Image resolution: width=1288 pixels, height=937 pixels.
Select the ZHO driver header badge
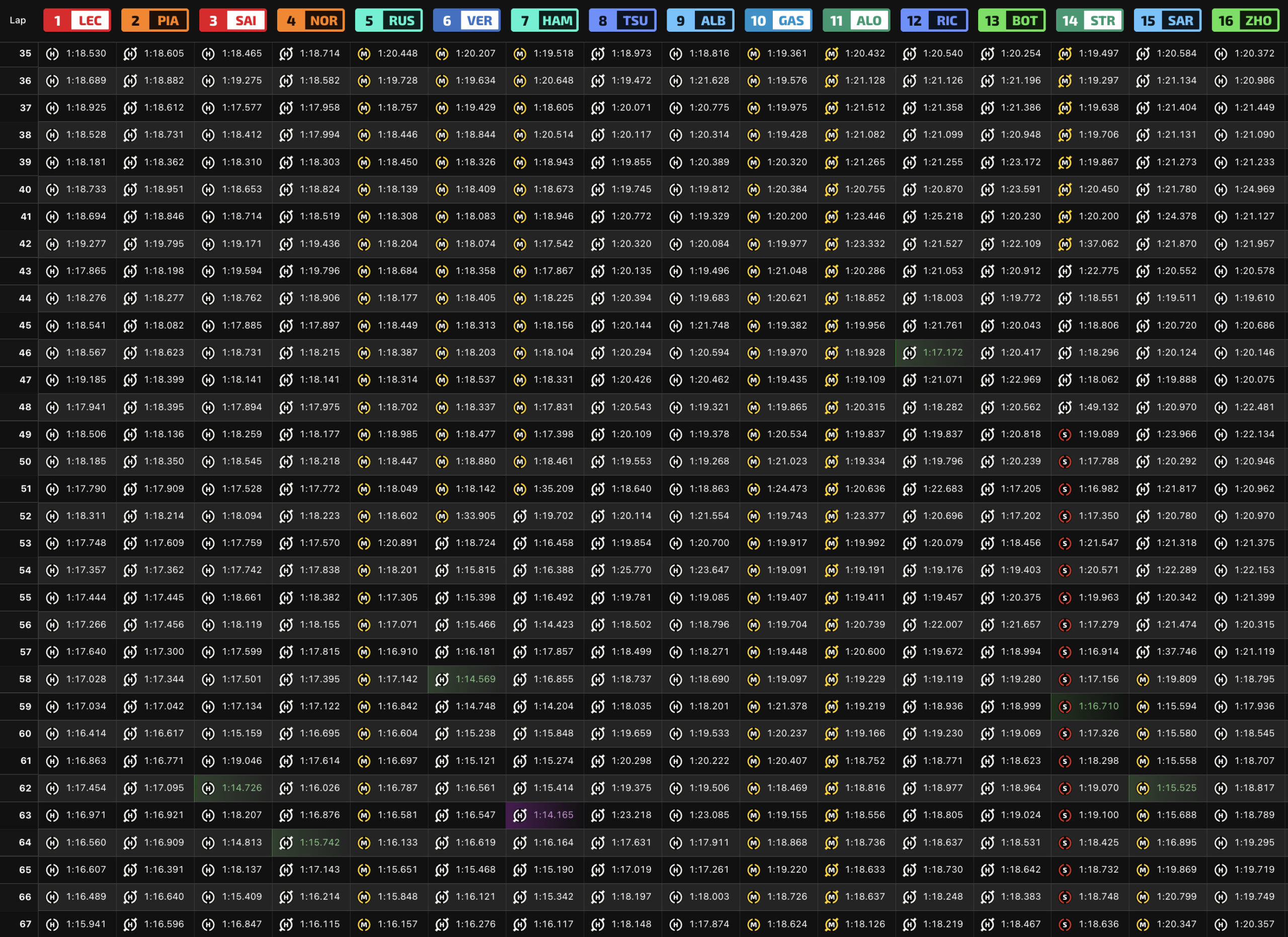point(1245,21)
